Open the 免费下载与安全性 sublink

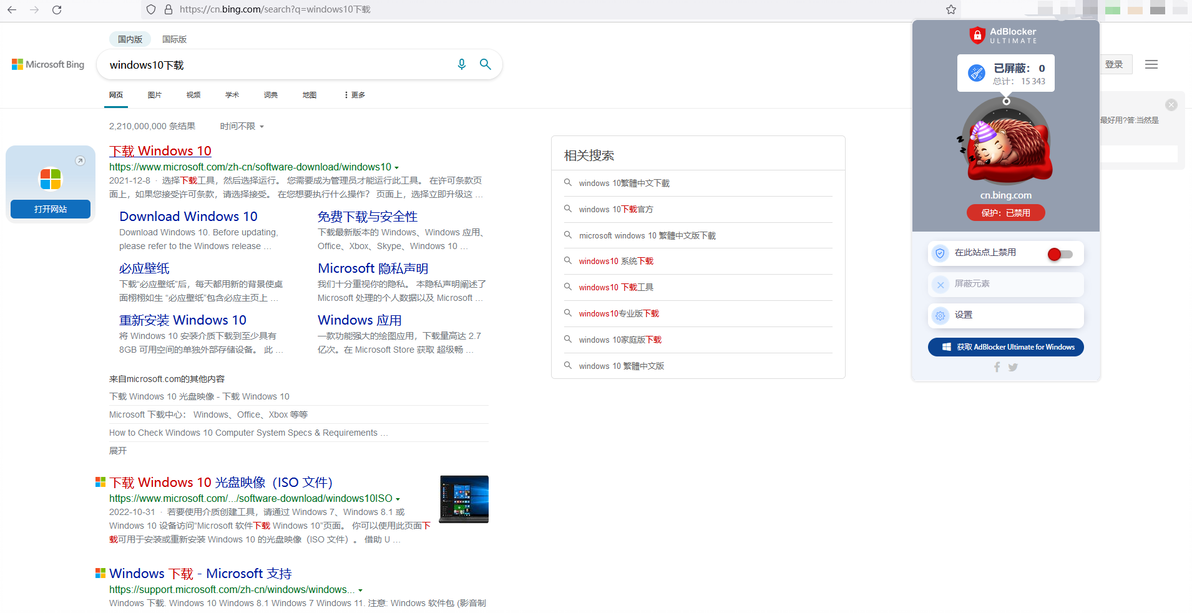tap(368, 217)
